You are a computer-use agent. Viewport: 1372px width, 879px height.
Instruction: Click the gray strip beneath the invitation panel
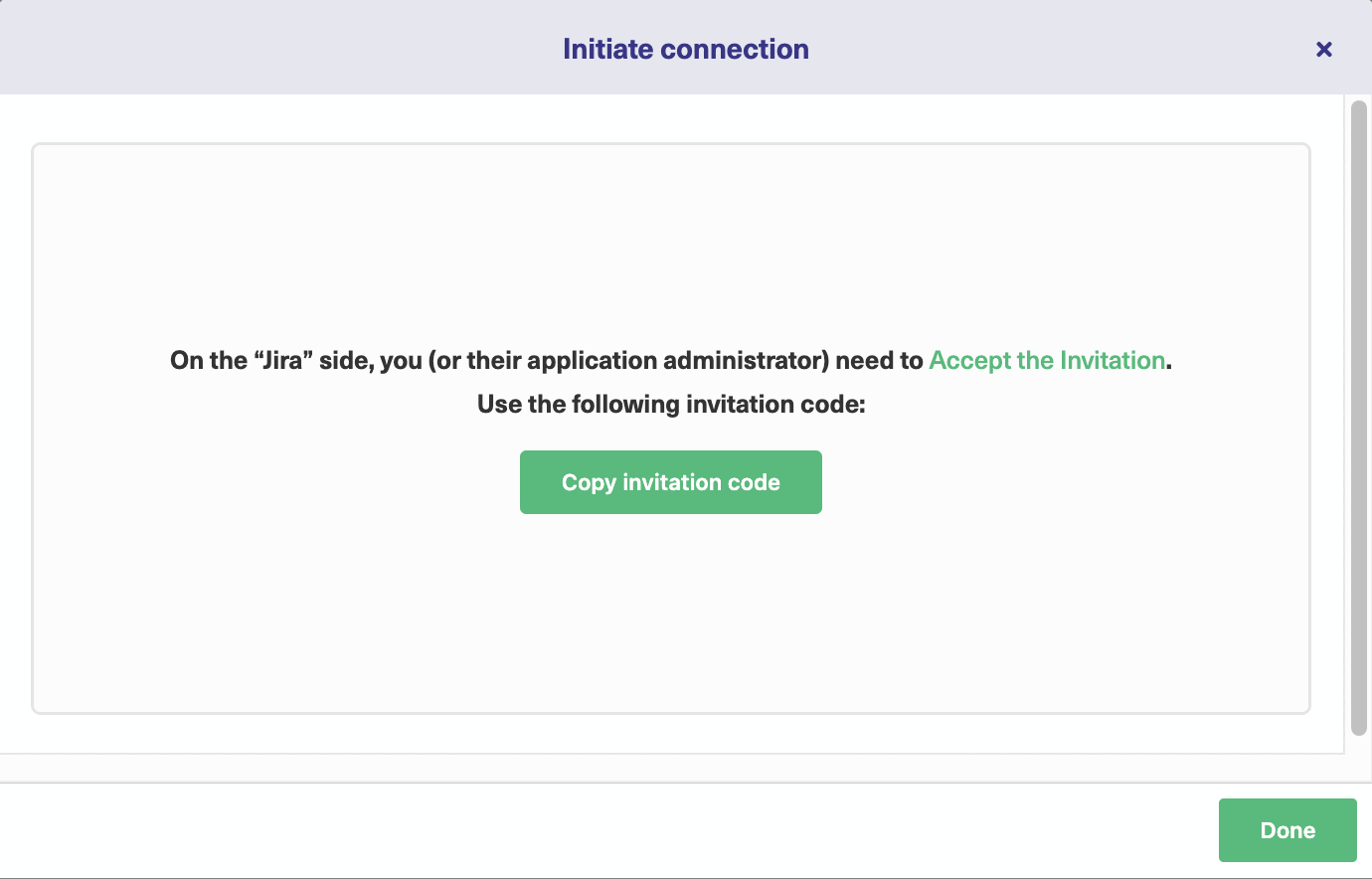pyautogui.click(x=671, y=768)
